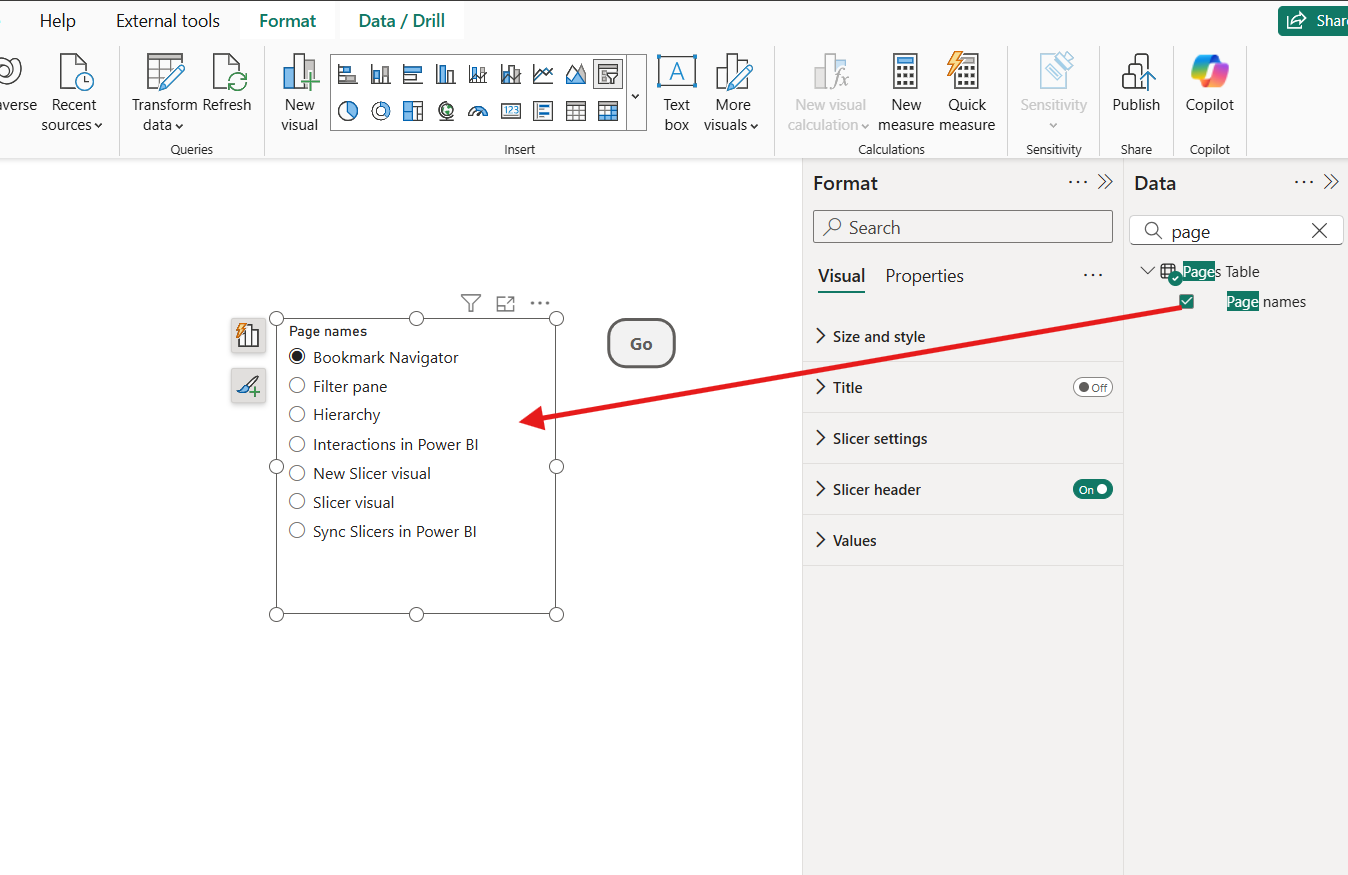Select the Hierarchy radio option
1348x875 pixels.
pos(297,414)
